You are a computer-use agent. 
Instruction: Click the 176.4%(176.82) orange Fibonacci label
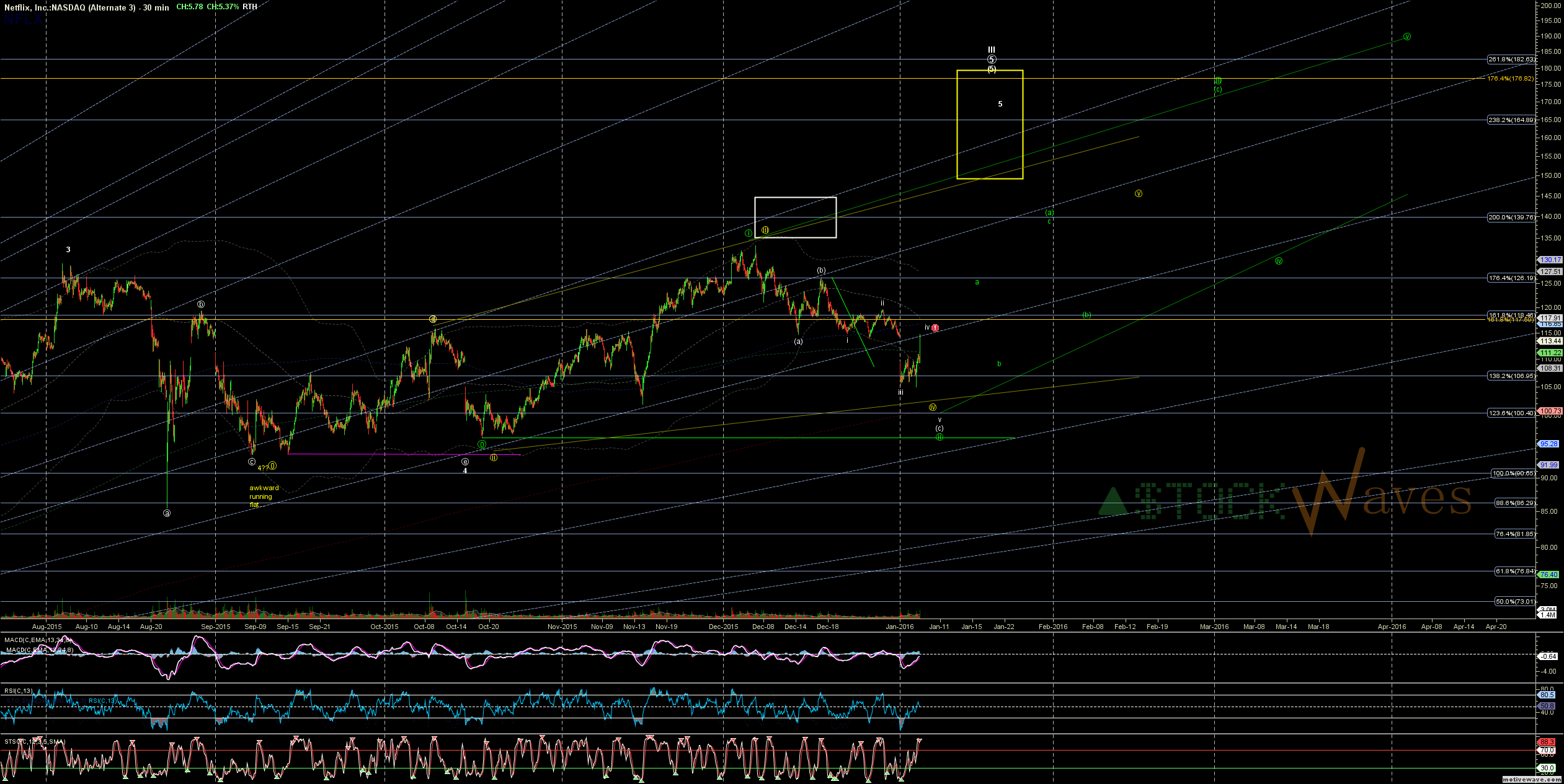pos(1510,79)
